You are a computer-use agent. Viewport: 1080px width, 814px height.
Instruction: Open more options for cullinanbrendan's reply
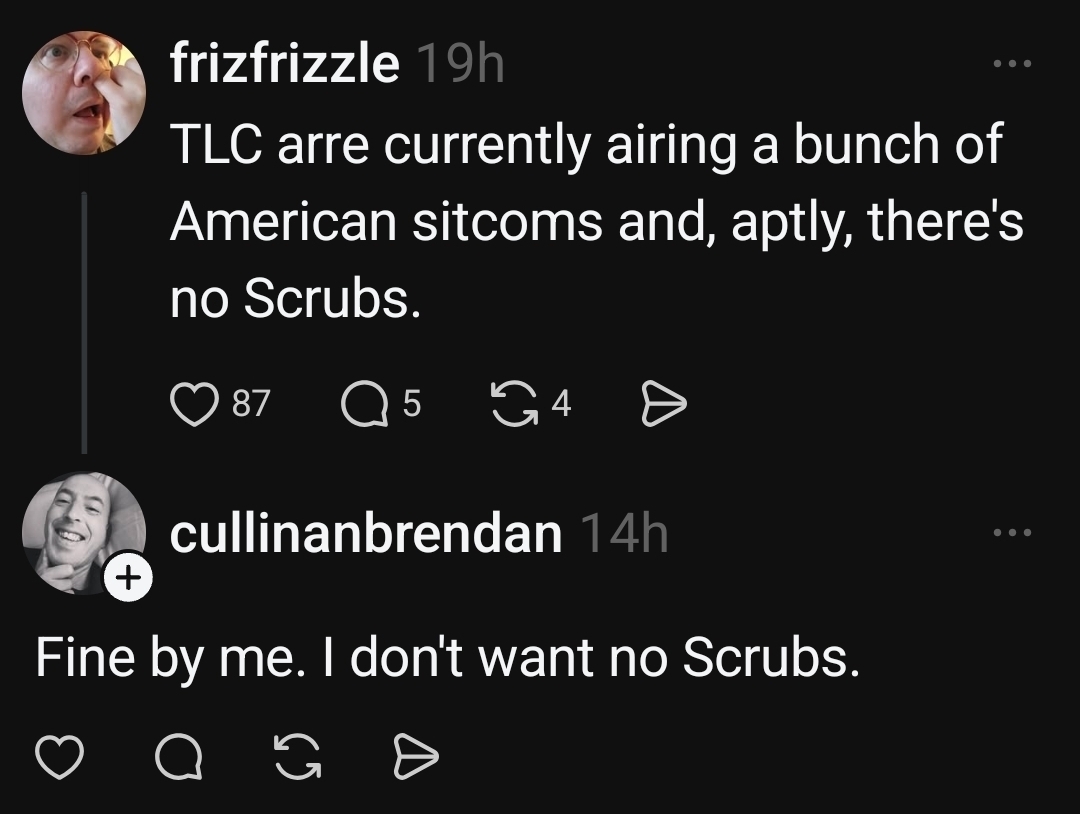1011,533
